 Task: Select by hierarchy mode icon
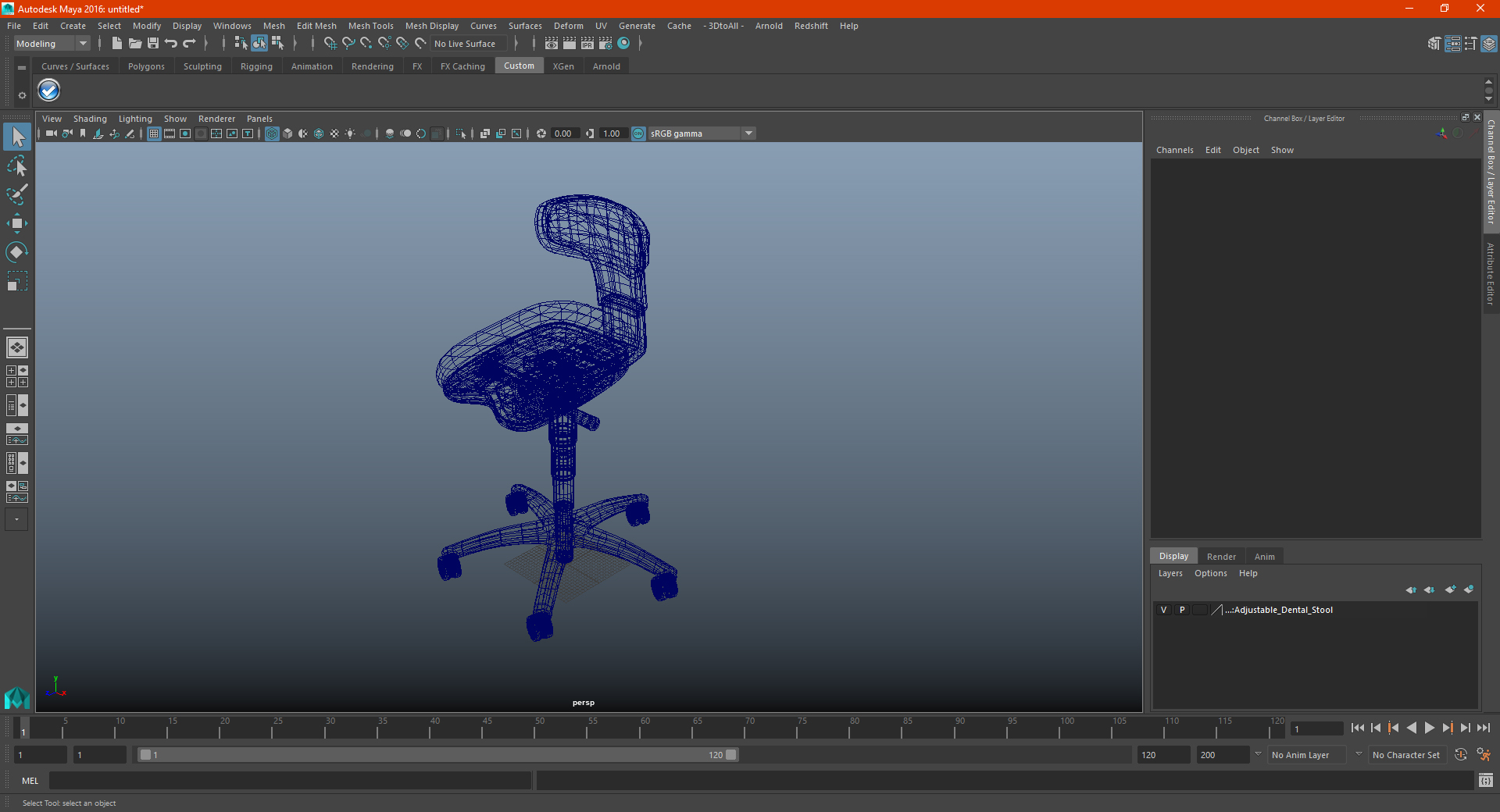[x=241, y=44]
